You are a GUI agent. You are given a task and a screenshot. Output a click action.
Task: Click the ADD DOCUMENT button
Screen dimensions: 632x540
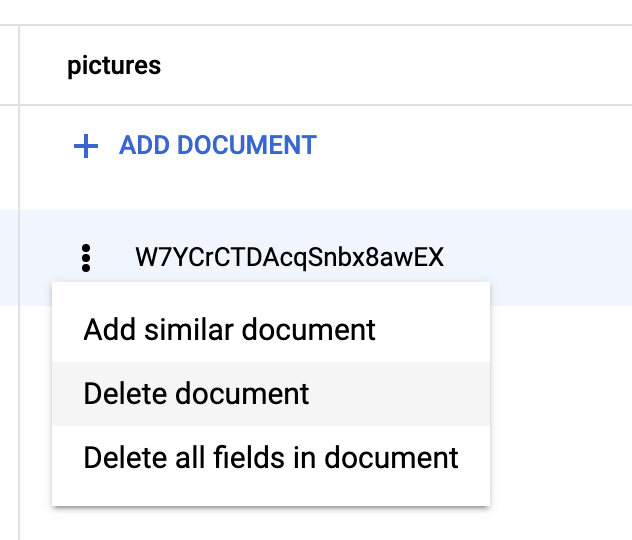[x=196, y=146]
